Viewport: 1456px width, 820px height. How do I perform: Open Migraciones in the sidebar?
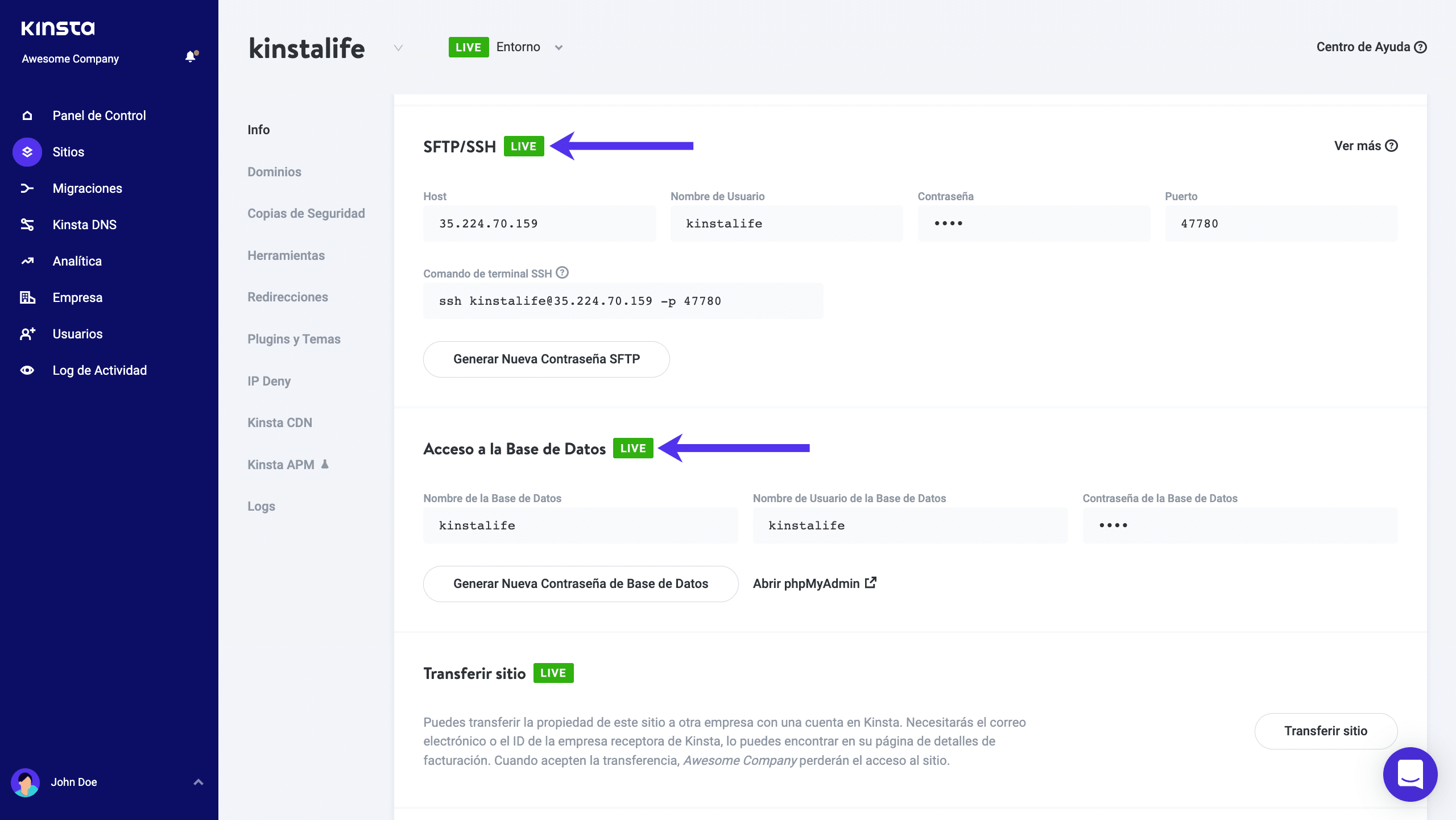click(88, 188)
